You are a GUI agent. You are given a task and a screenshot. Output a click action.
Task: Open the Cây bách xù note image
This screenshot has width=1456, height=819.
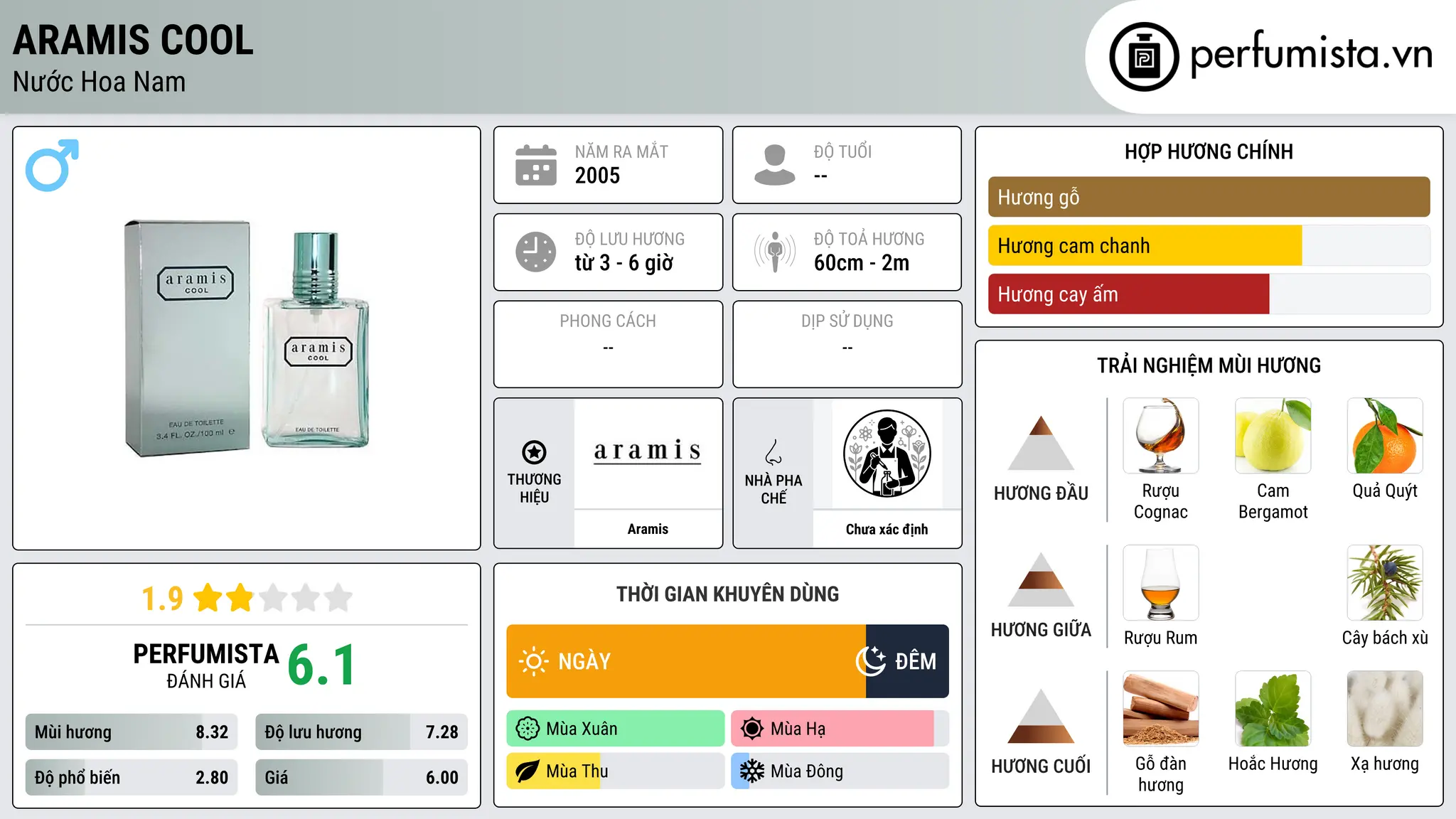click(1385, 583)
